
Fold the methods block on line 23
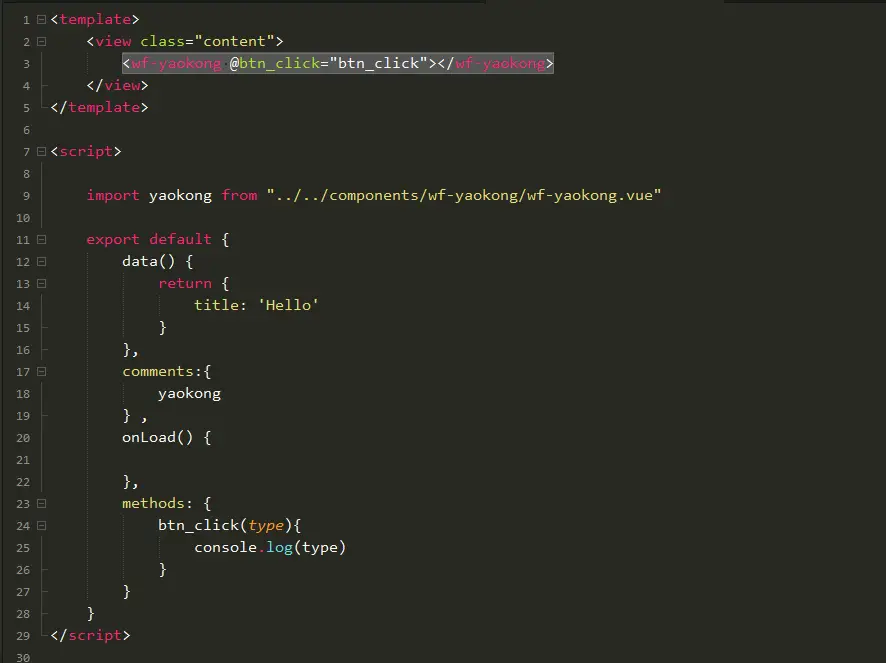(41, 504)
